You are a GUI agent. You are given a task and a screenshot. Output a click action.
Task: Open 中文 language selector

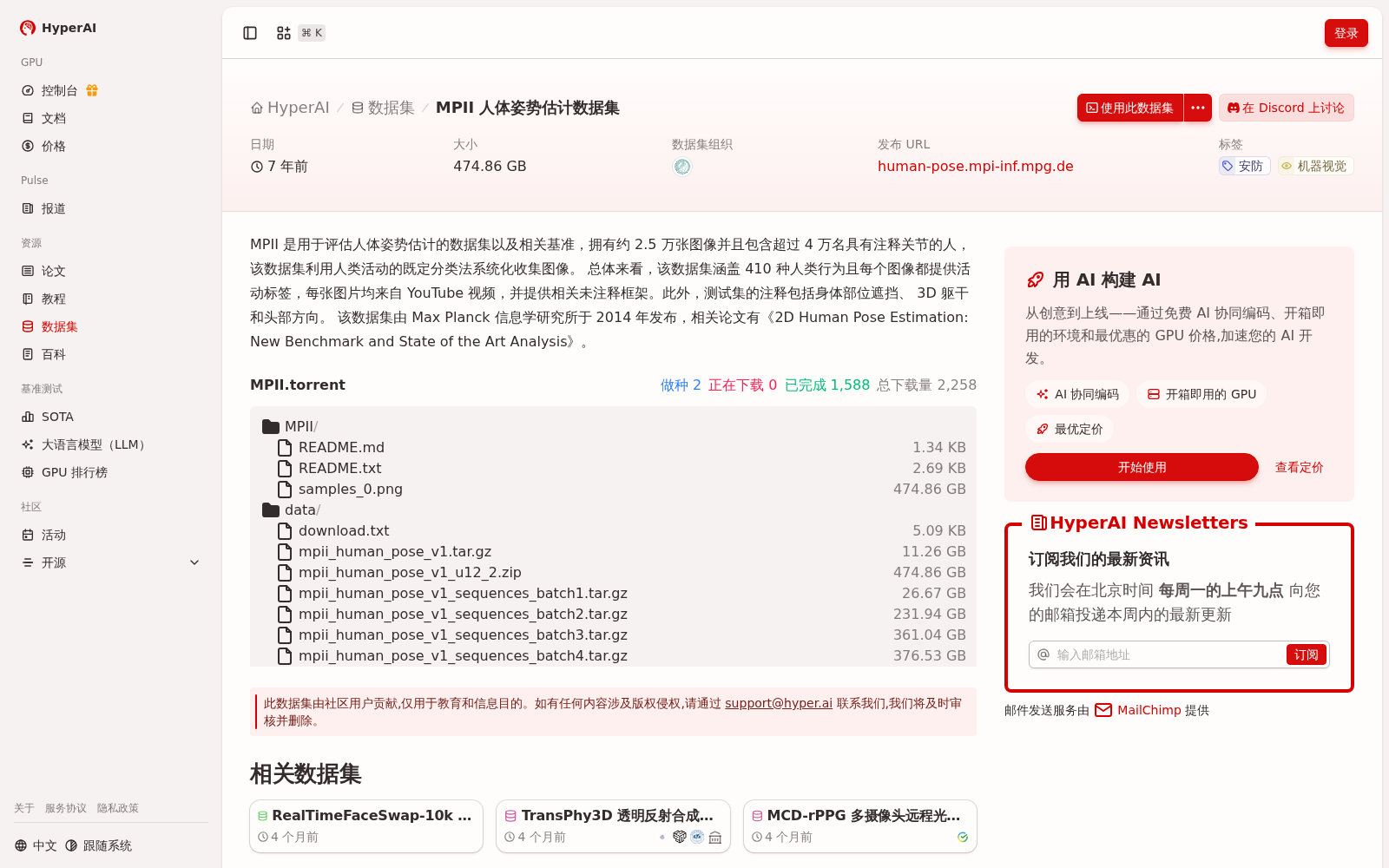pos(36,845)
